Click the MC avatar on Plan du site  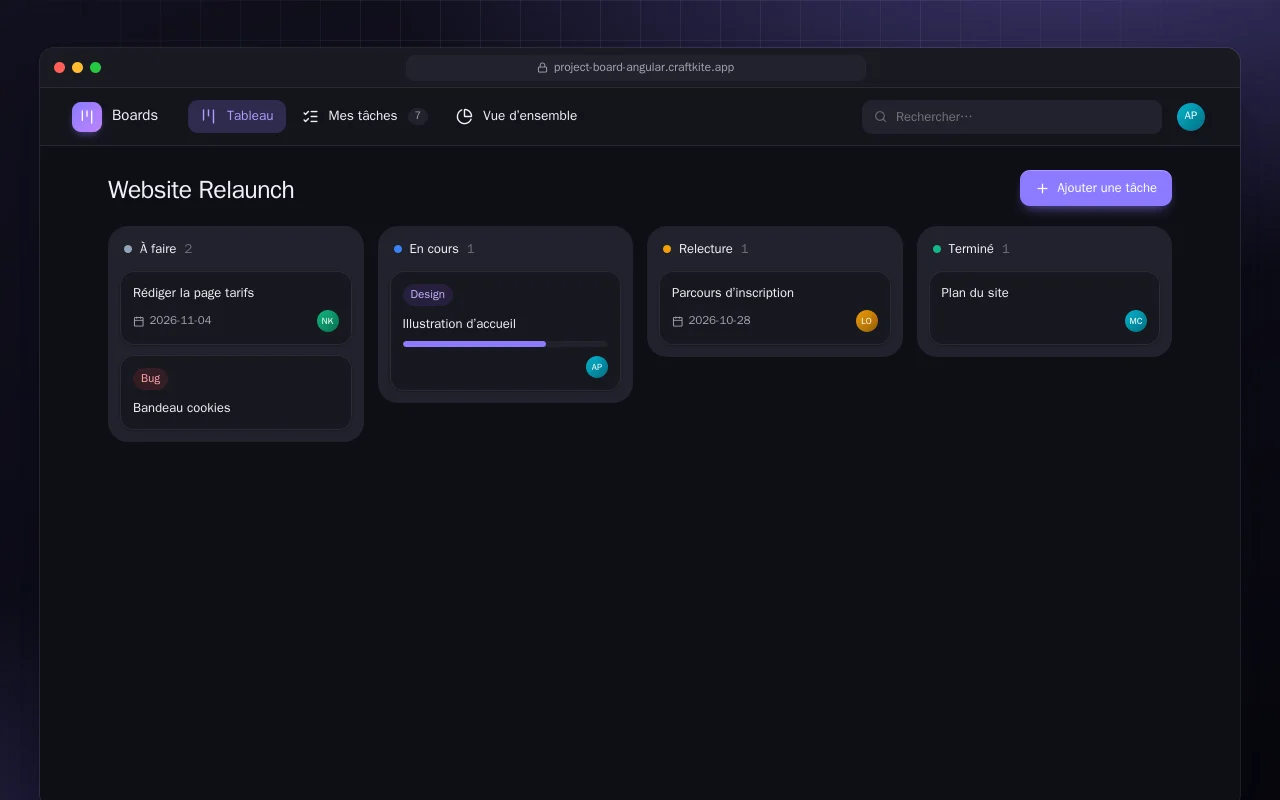point(1136,321)
